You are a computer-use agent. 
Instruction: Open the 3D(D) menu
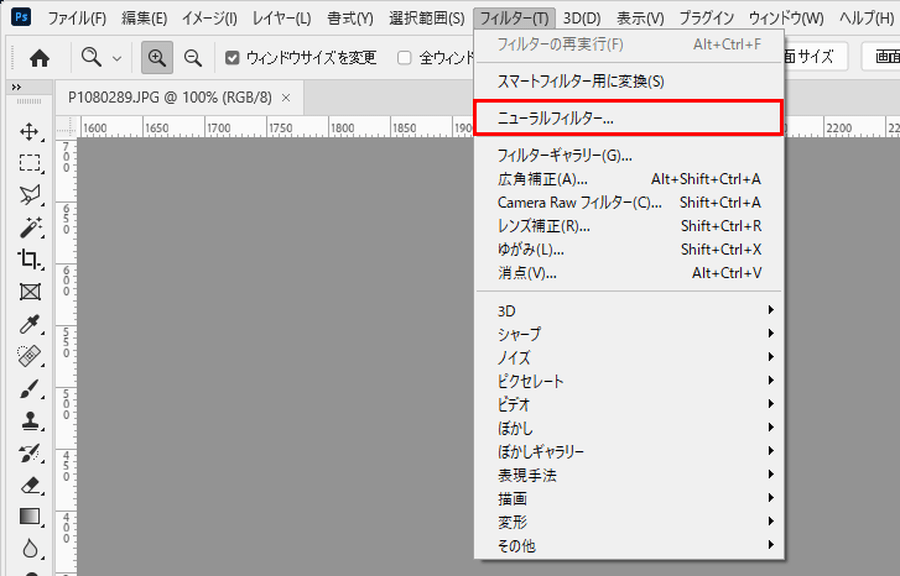coord(582,18)
